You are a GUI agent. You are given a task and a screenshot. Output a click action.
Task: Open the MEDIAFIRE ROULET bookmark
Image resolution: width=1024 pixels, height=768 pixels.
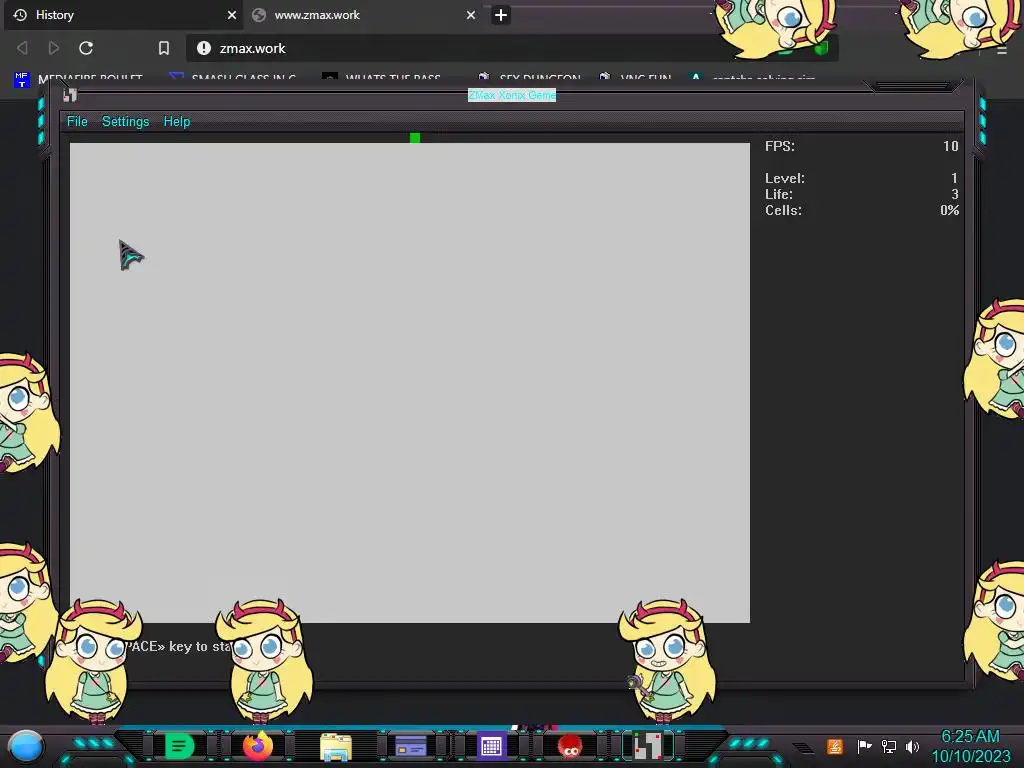(x=78, y=79)
